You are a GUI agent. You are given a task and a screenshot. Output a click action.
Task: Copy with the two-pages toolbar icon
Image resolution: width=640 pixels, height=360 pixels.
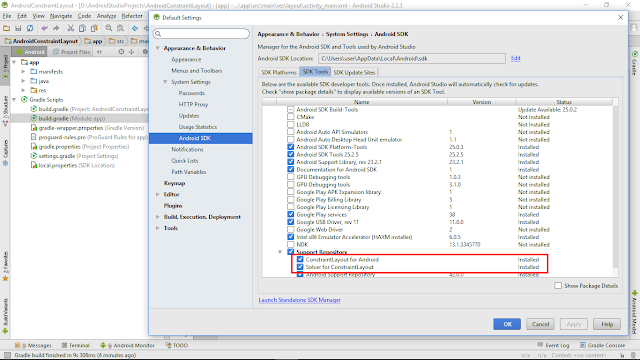click(82, 28)
